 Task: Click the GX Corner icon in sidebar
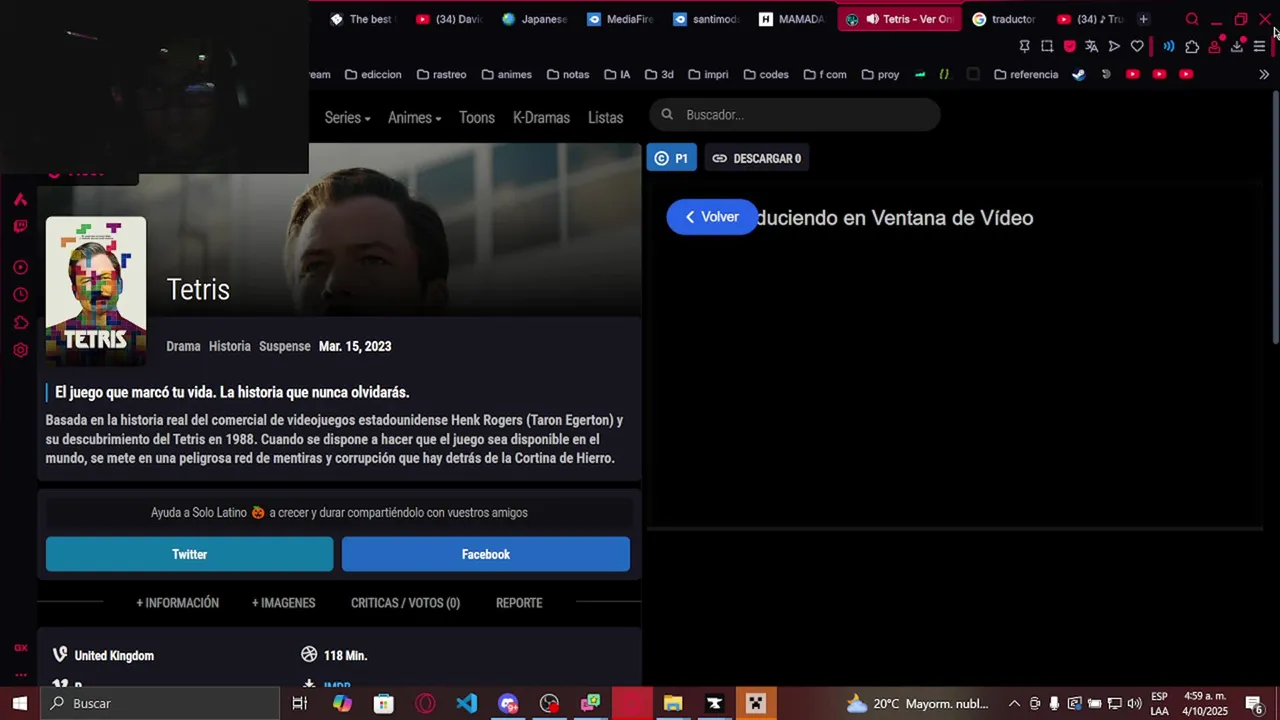[20, 648]
